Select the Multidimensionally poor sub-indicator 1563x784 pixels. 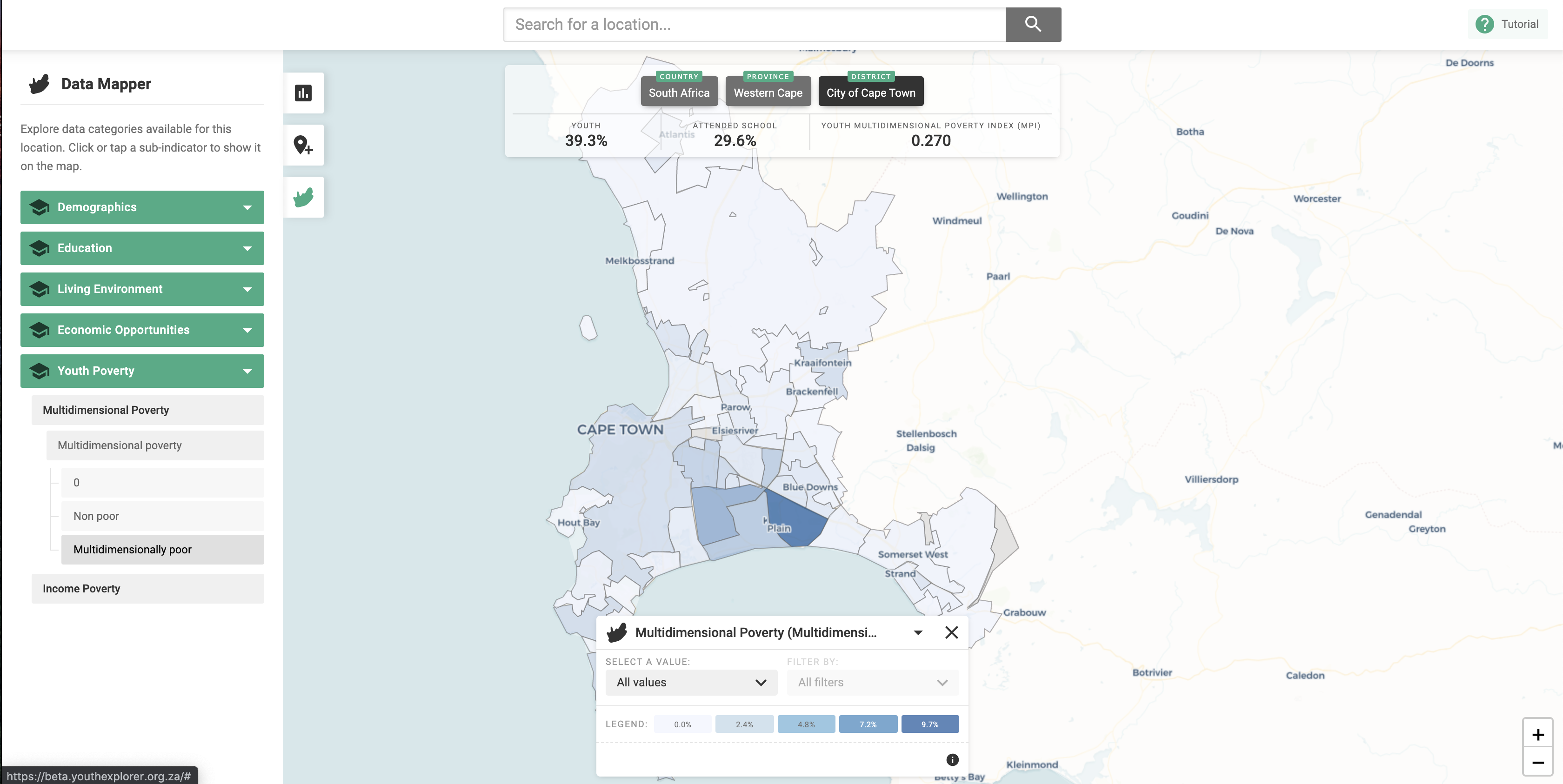tap(162, 549)
